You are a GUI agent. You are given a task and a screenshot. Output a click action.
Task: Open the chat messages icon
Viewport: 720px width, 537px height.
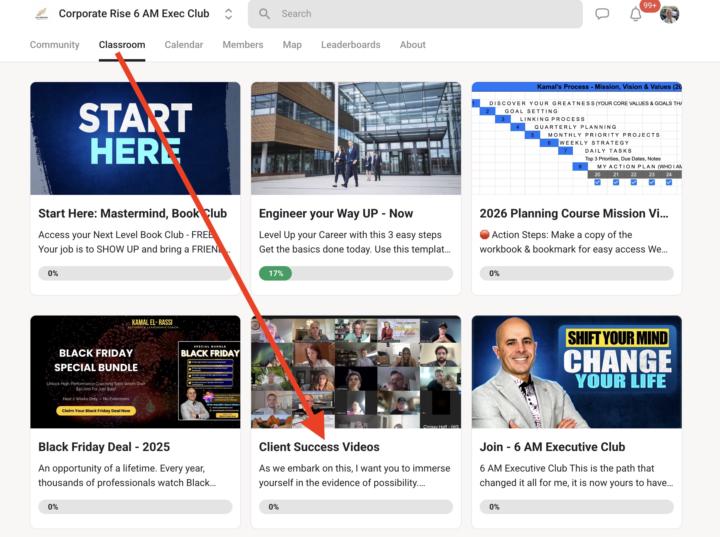[x=602, y=14]
